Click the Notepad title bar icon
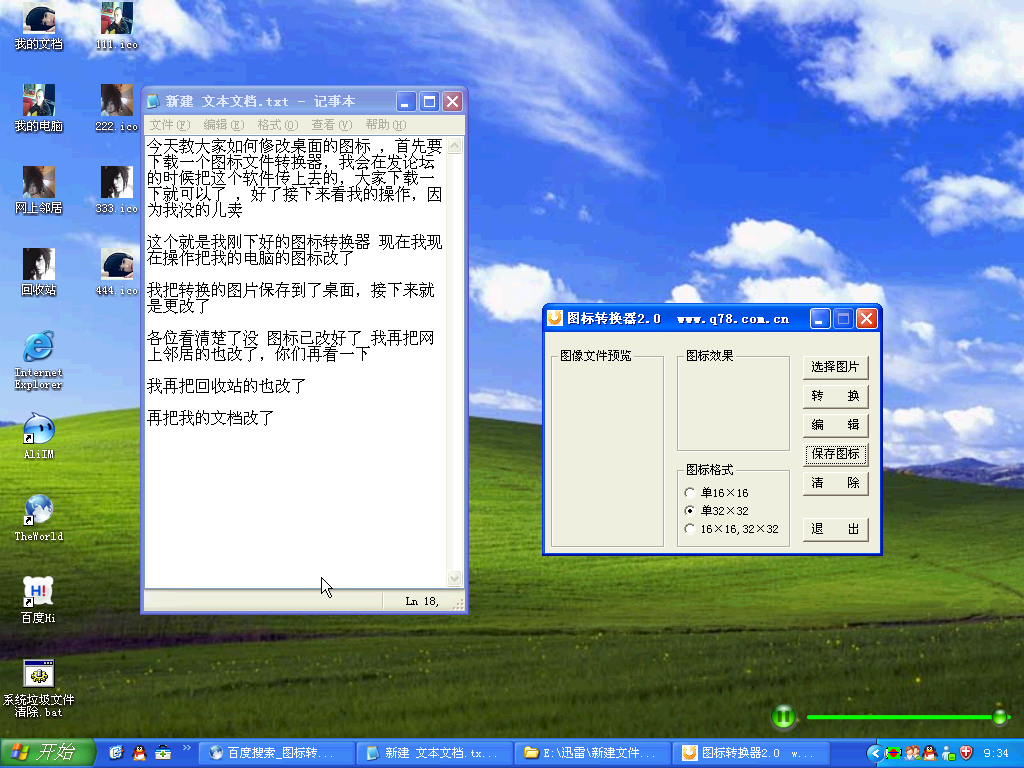 153,101
